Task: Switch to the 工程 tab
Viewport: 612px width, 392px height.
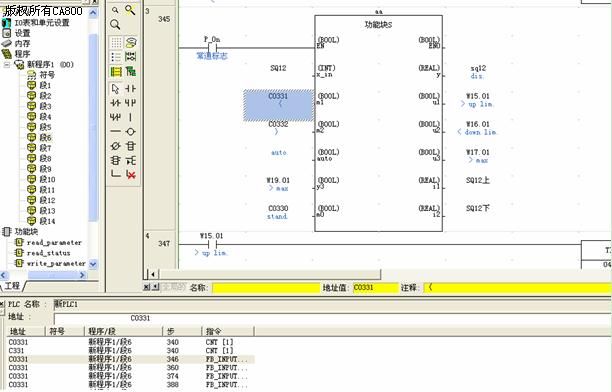Action: pos(12,286)
